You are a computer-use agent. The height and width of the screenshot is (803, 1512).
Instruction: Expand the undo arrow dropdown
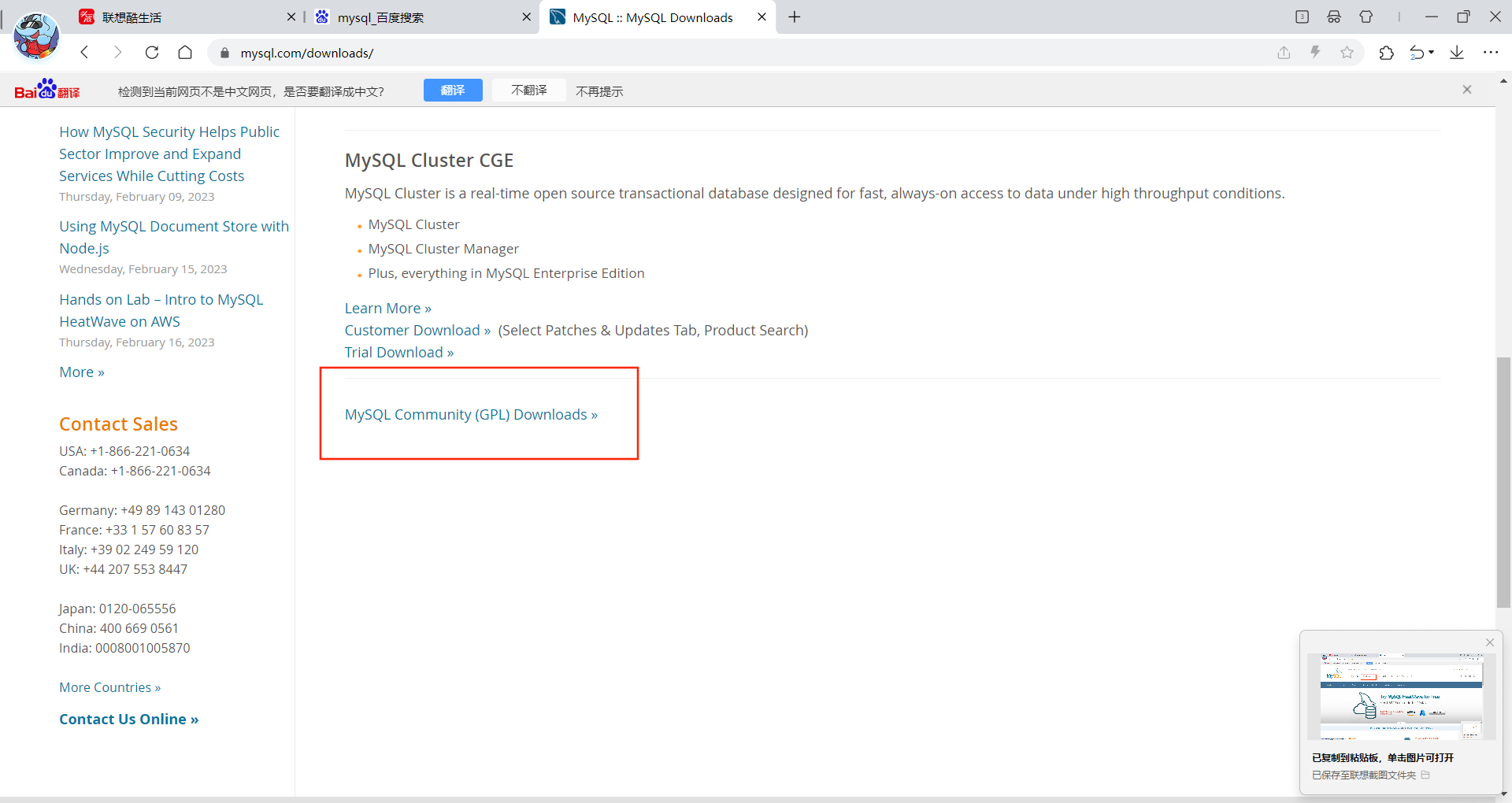coord(1432,53)
